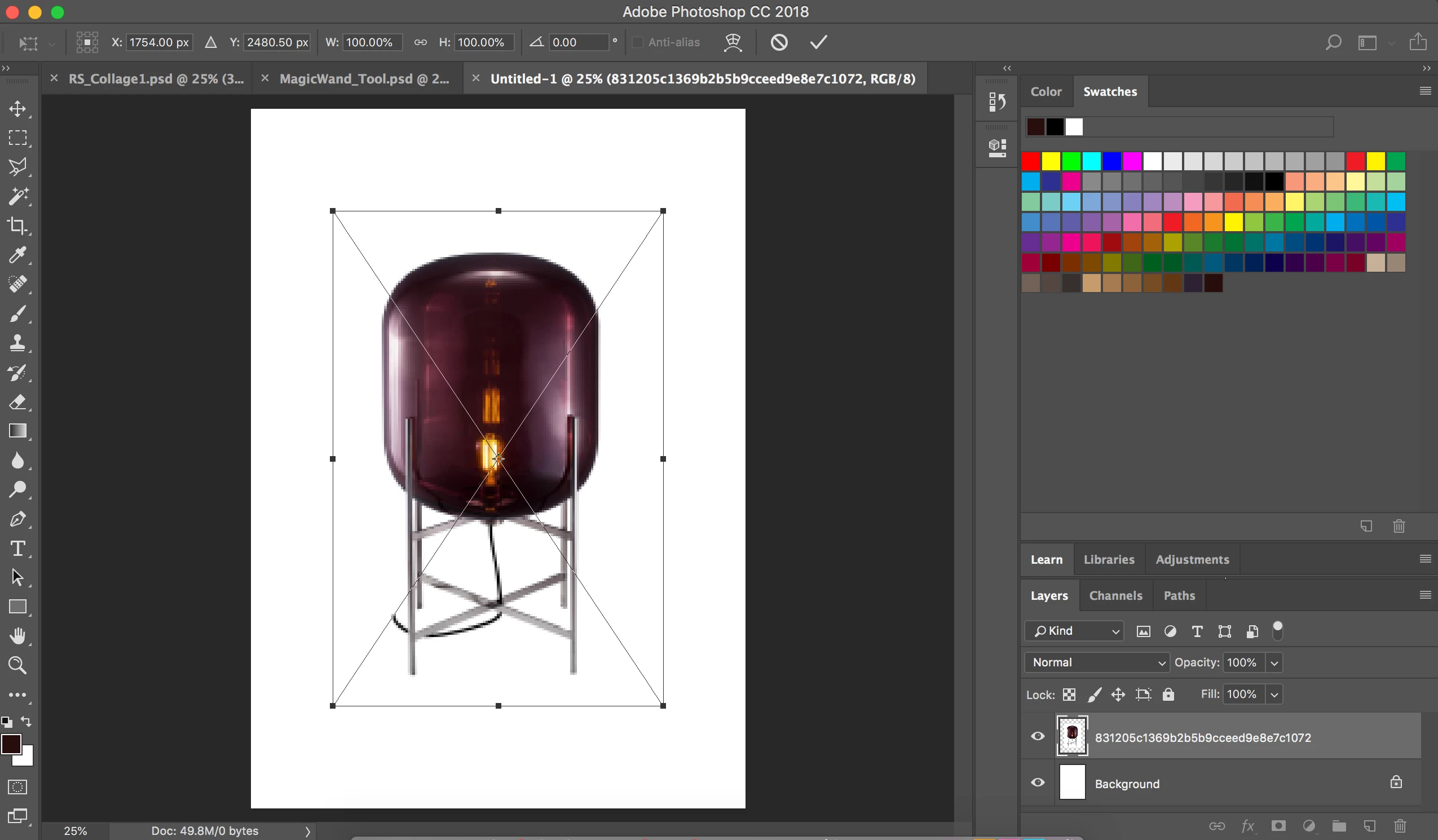Select the Clone Stamp tool

click(17, 343)
